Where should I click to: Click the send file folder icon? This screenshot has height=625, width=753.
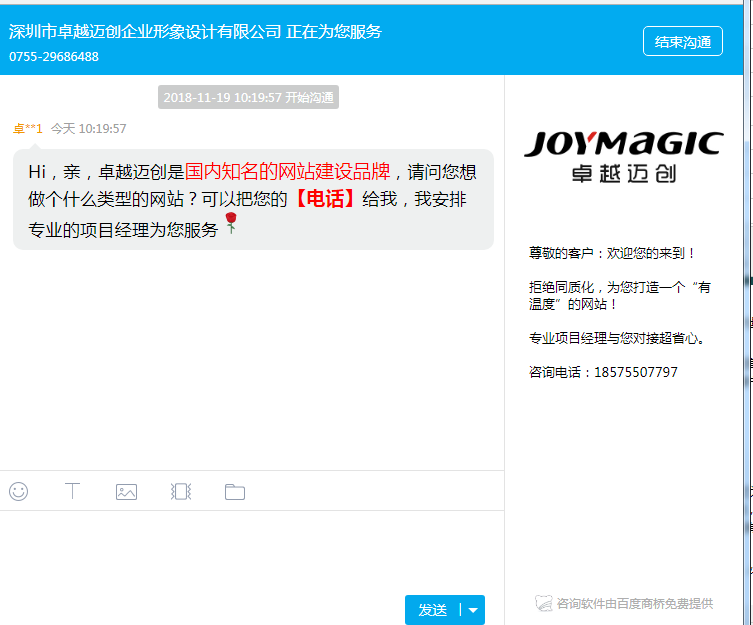coord(234,491)
